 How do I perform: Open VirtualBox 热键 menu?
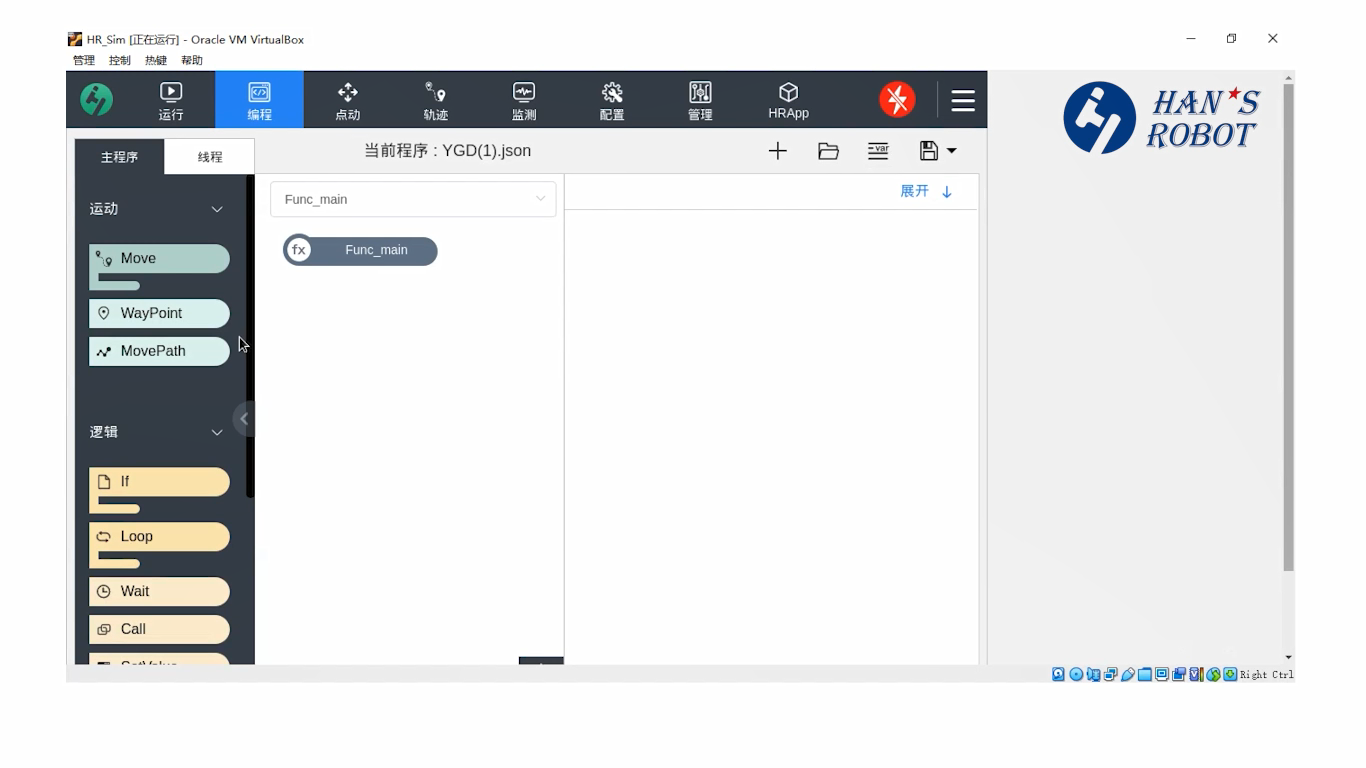pos(156,60)
